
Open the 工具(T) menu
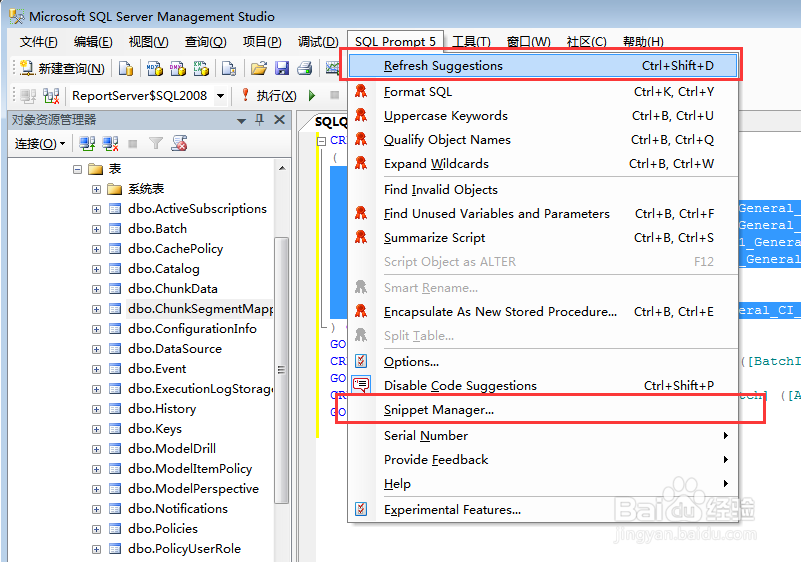click(471, 41)
